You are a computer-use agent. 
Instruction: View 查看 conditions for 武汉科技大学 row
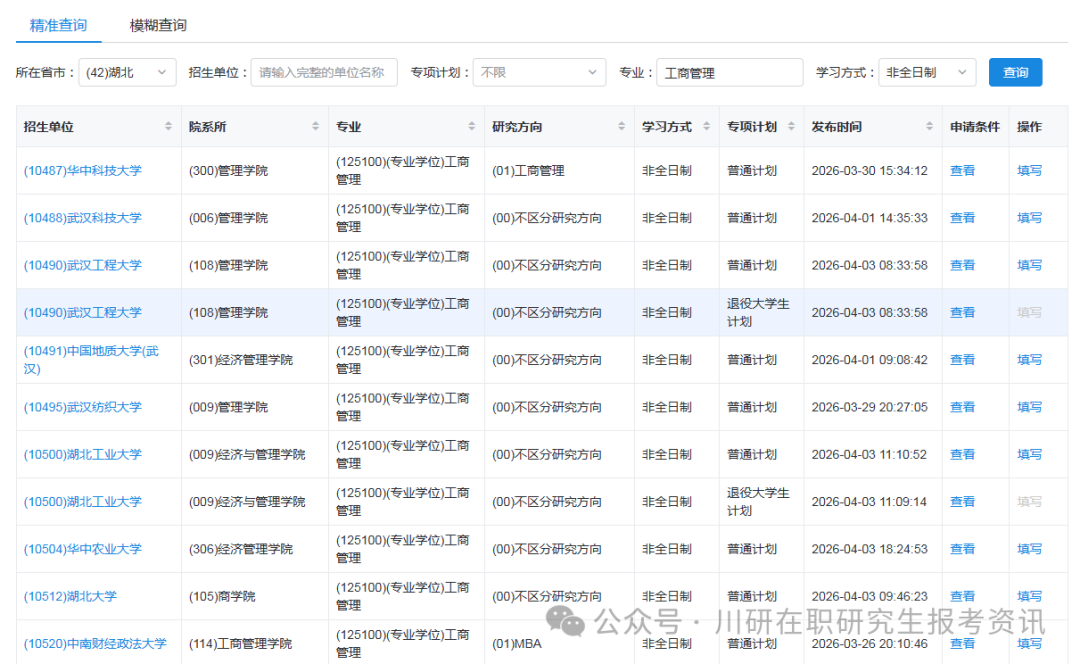click(961, 217)
